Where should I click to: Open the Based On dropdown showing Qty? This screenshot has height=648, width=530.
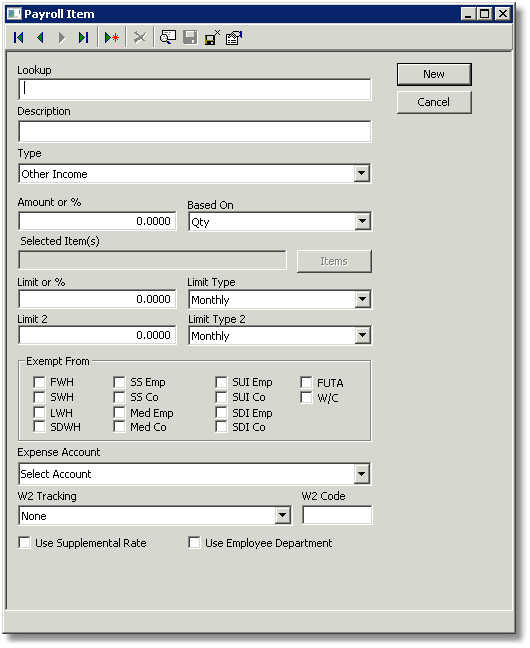pyautogui.click(x=362, y=221)
